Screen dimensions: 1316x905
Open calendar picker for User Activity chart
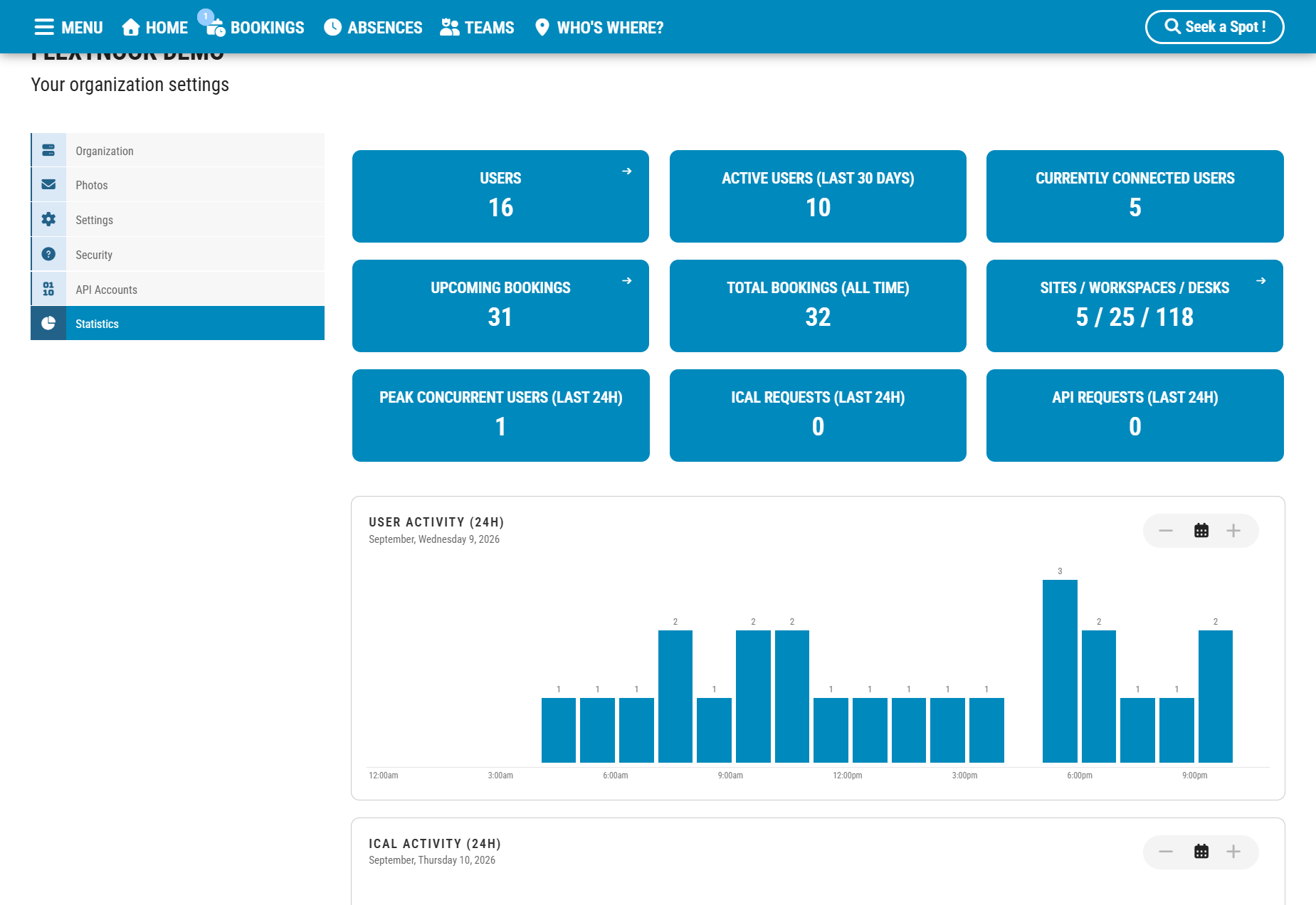pos(1201,531)
